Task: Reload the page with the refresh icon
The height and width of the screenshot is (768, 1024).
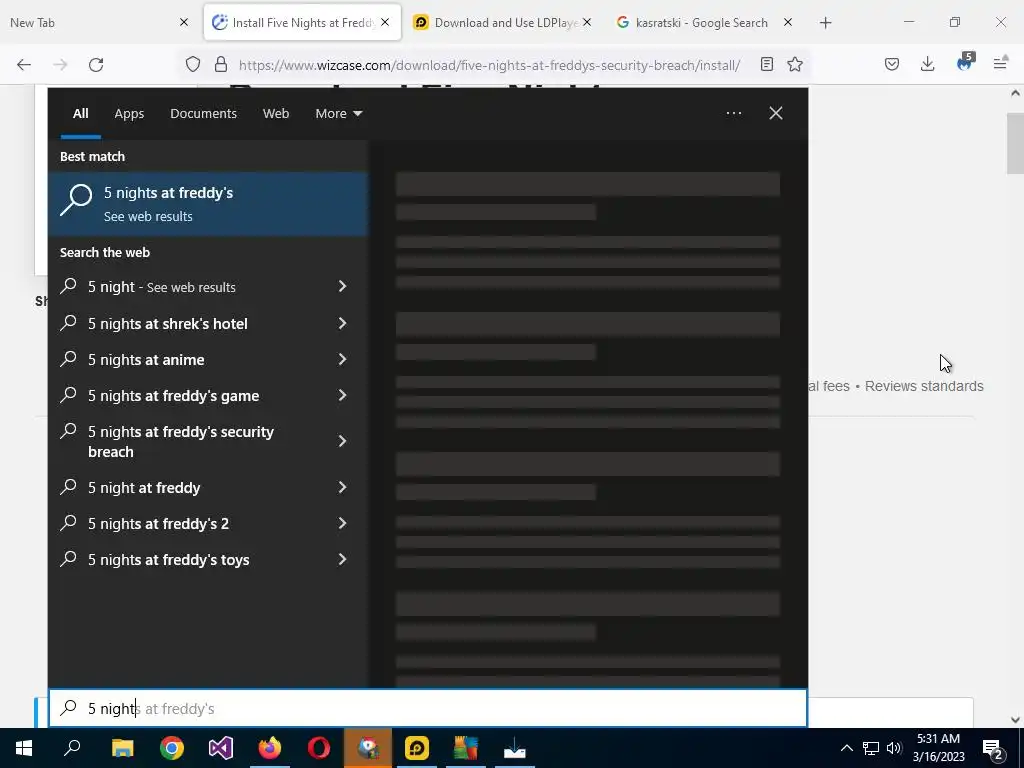Action: point(96,65)
